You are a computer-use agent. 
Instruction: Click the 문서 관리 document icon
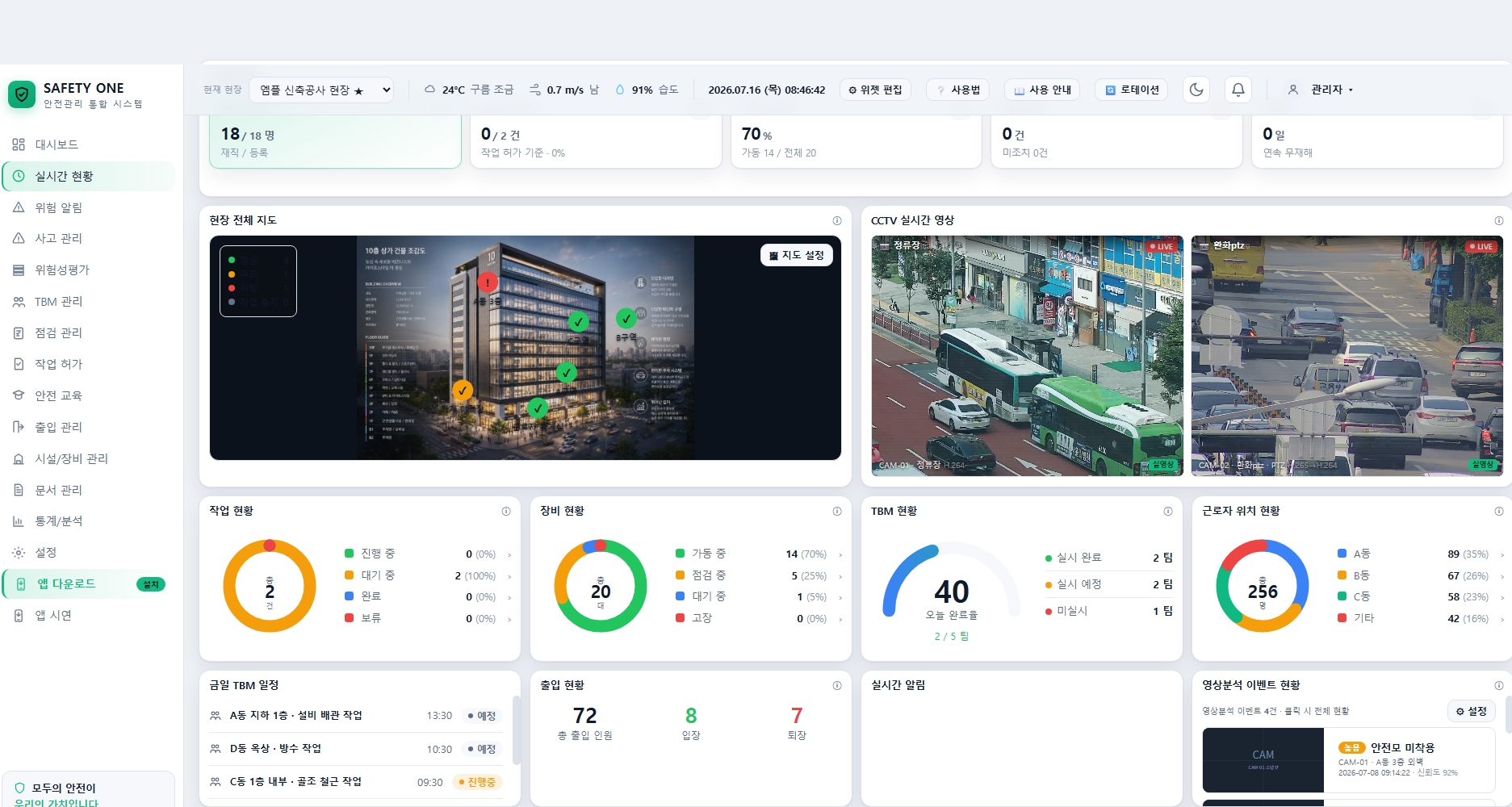(x=19, y=490)
